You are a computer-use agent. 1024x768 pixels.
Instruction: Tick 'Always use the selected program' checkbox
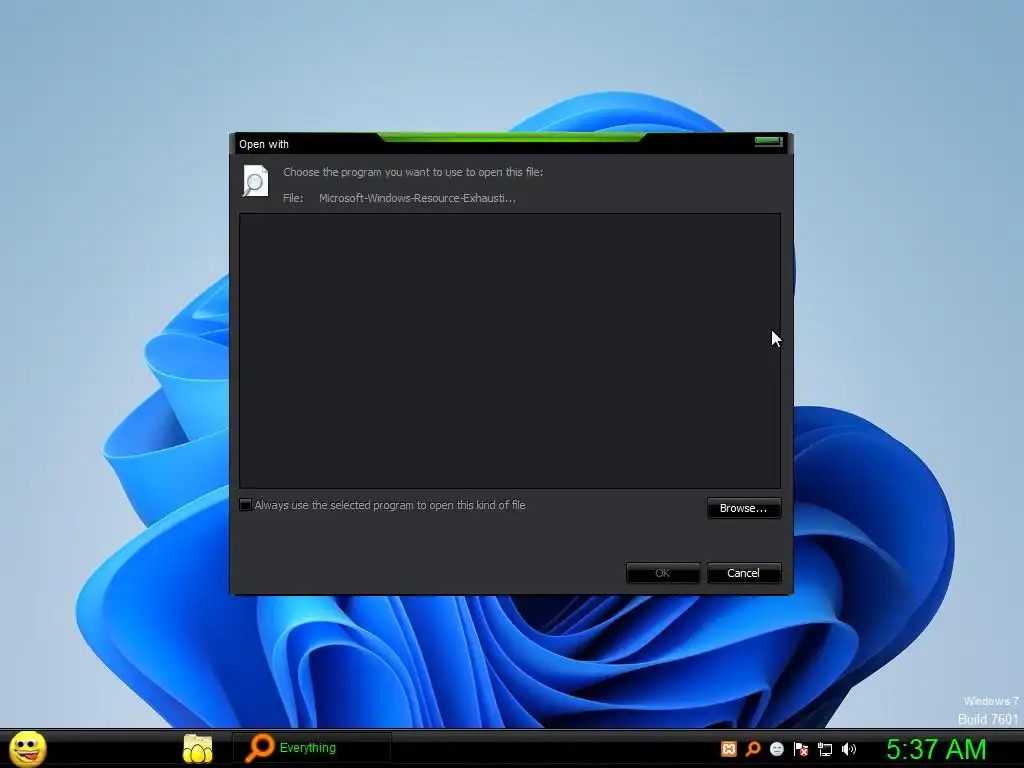pos(246,505)
